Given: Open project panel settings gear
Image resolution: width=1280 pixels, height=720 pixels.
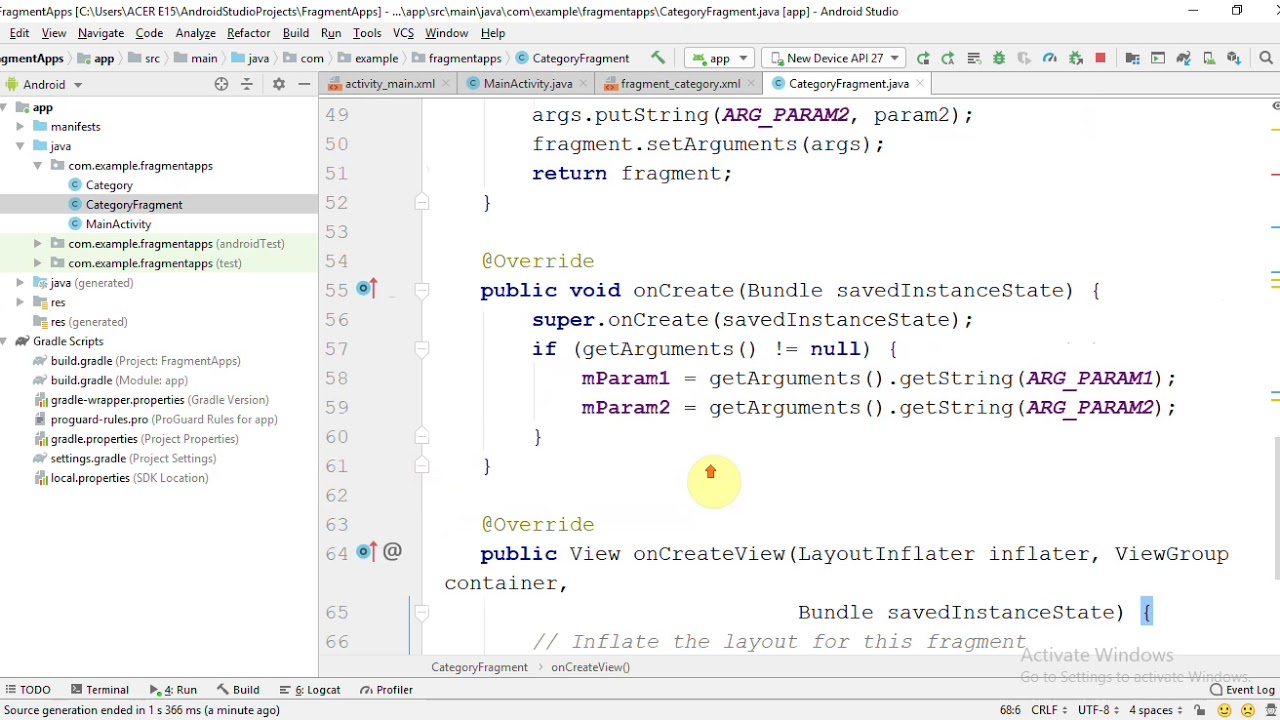Looking at the screenshot, I should (x=279, y=84).
